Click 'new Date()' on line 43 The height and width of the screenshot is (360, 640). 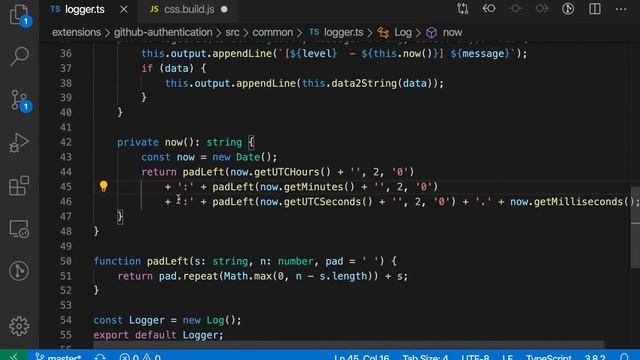pos(242,157)
